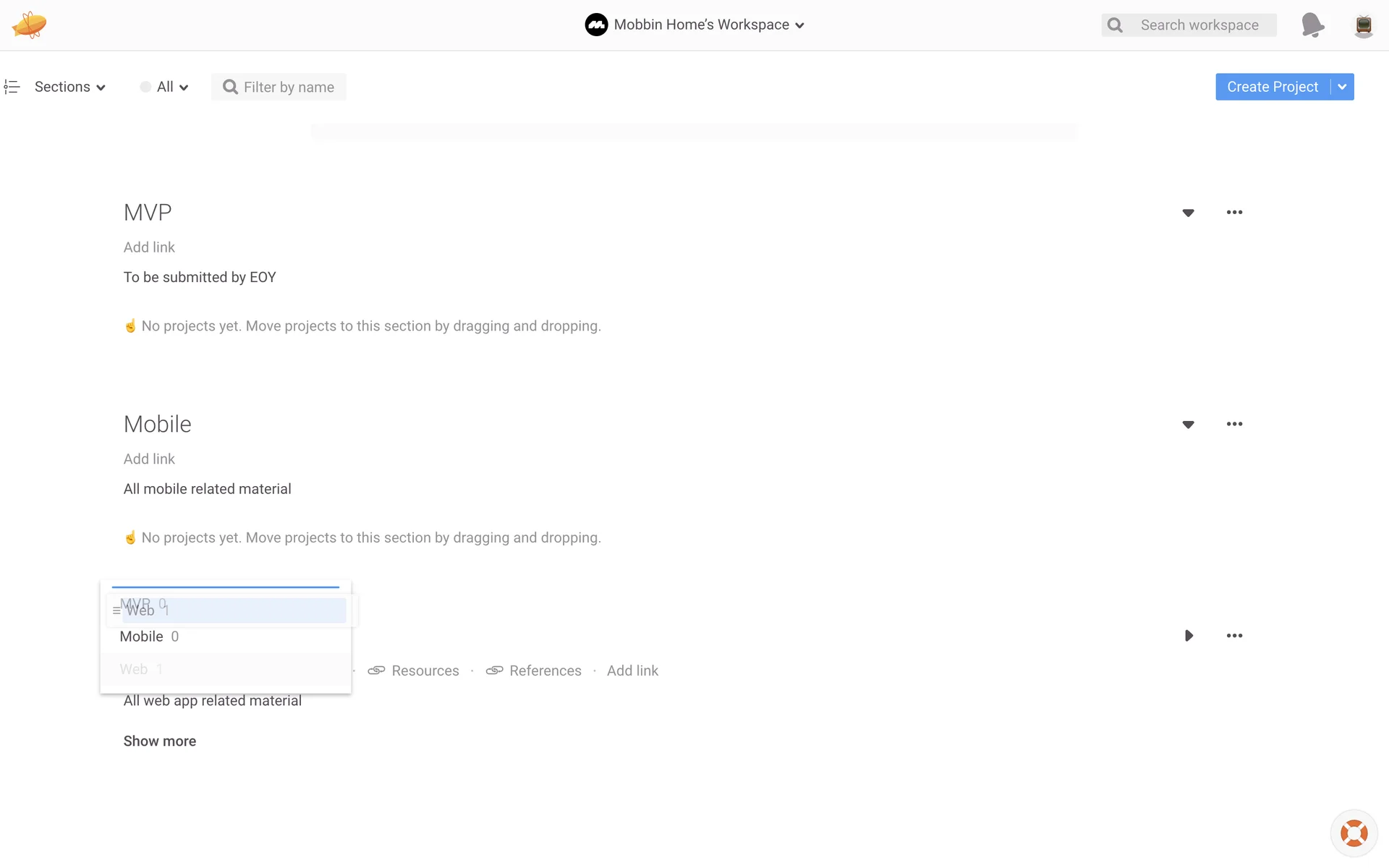Click the Create Project button
The image size is (1389, 868).
point(1272,87)
